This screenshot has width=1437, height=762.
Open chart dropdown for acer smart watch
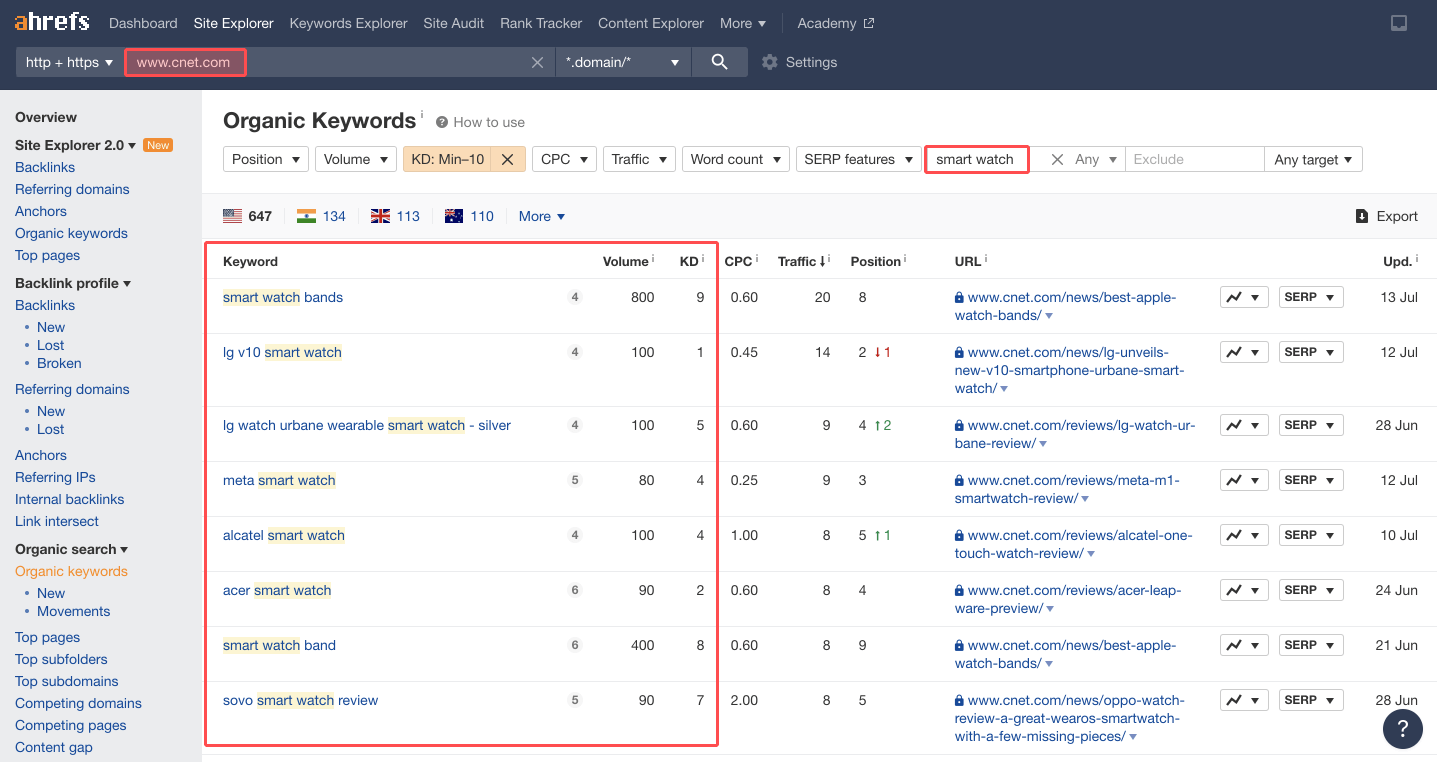click(x=1244, y=590)
